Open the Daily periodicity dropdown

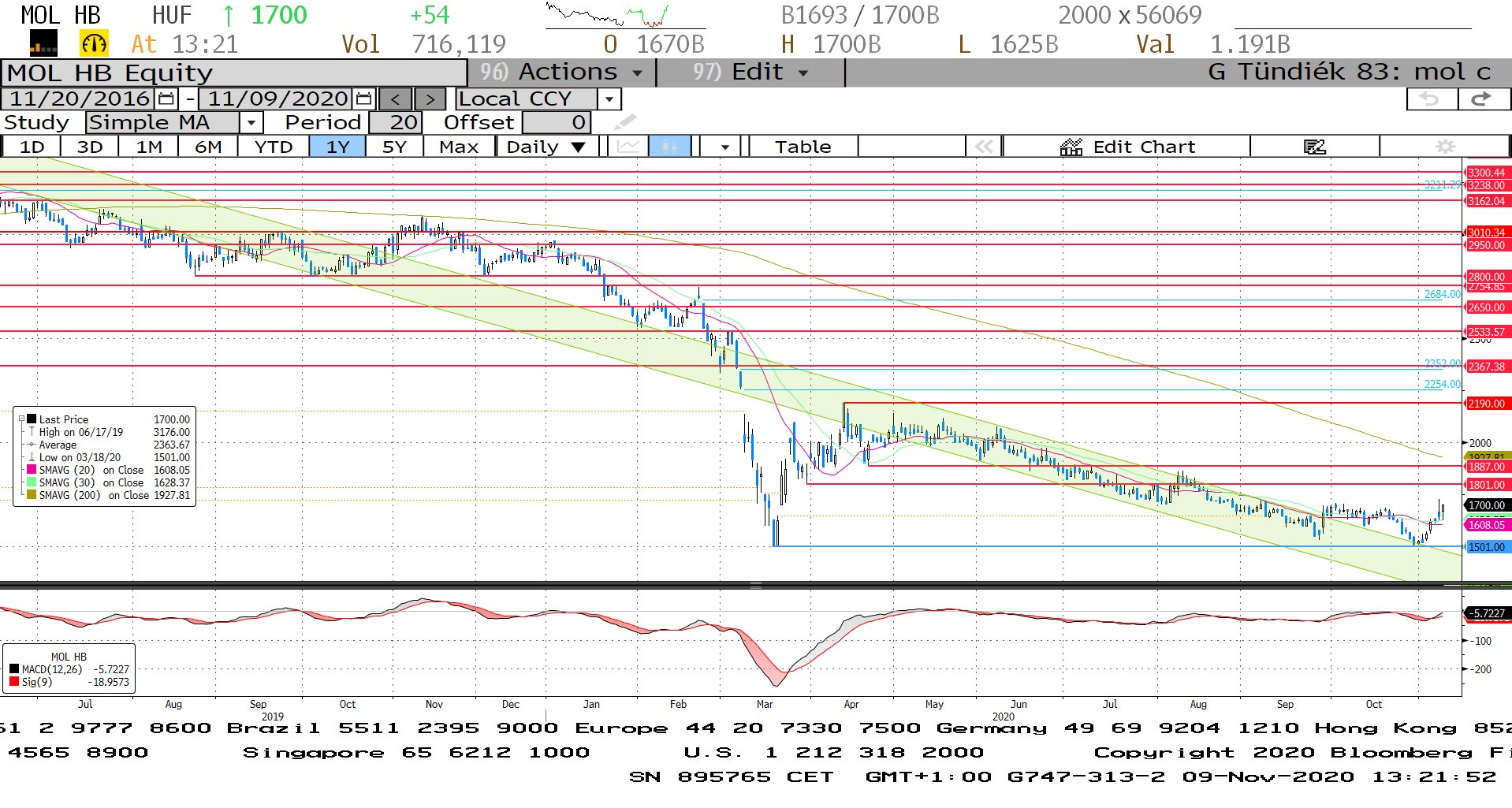tap(578, 147)
